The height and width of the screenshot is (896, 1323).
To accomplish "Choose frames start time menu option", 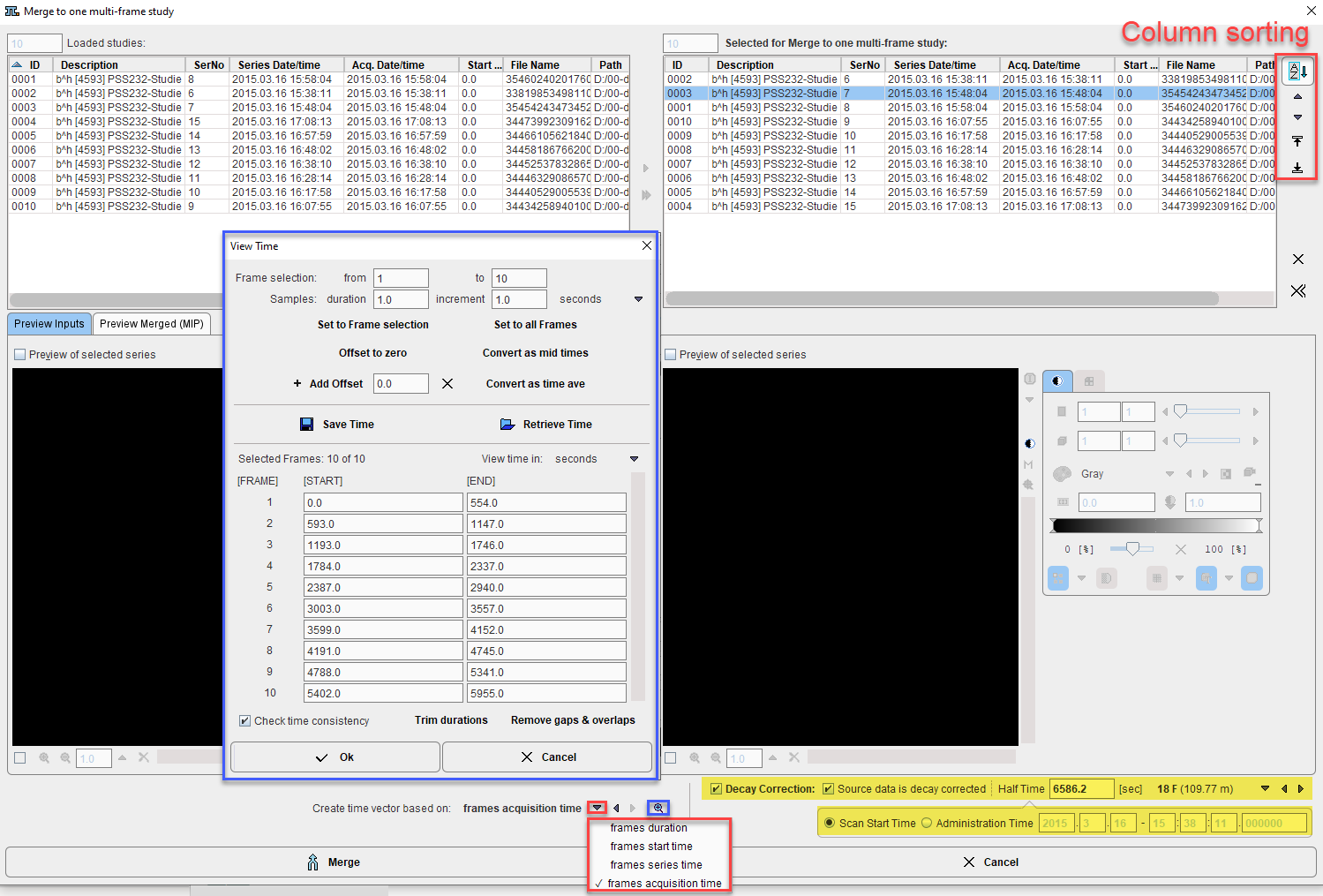I will click(651, 847).
